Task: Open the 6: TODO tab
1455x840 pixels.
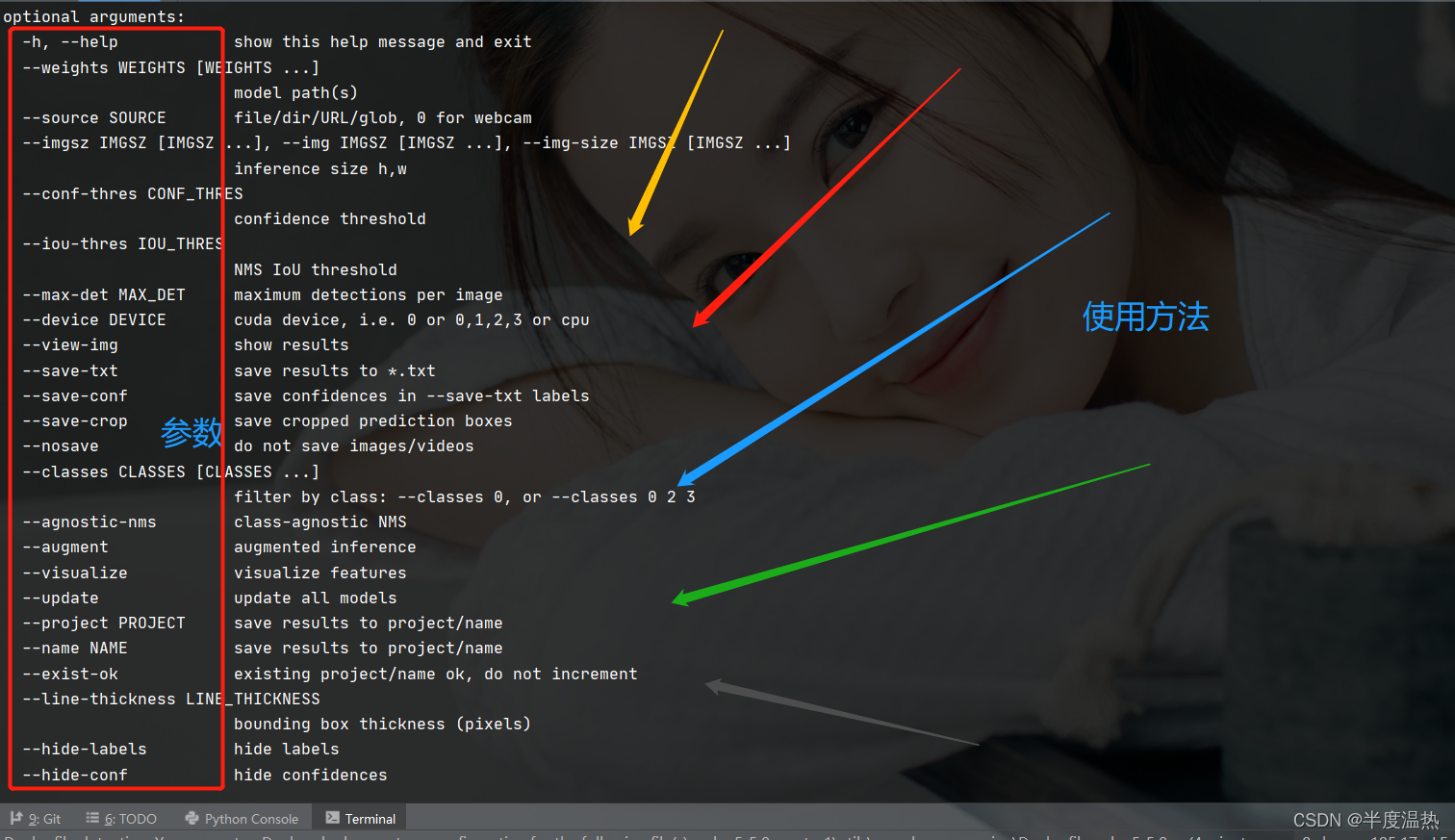Action: [x=121, y=818]
